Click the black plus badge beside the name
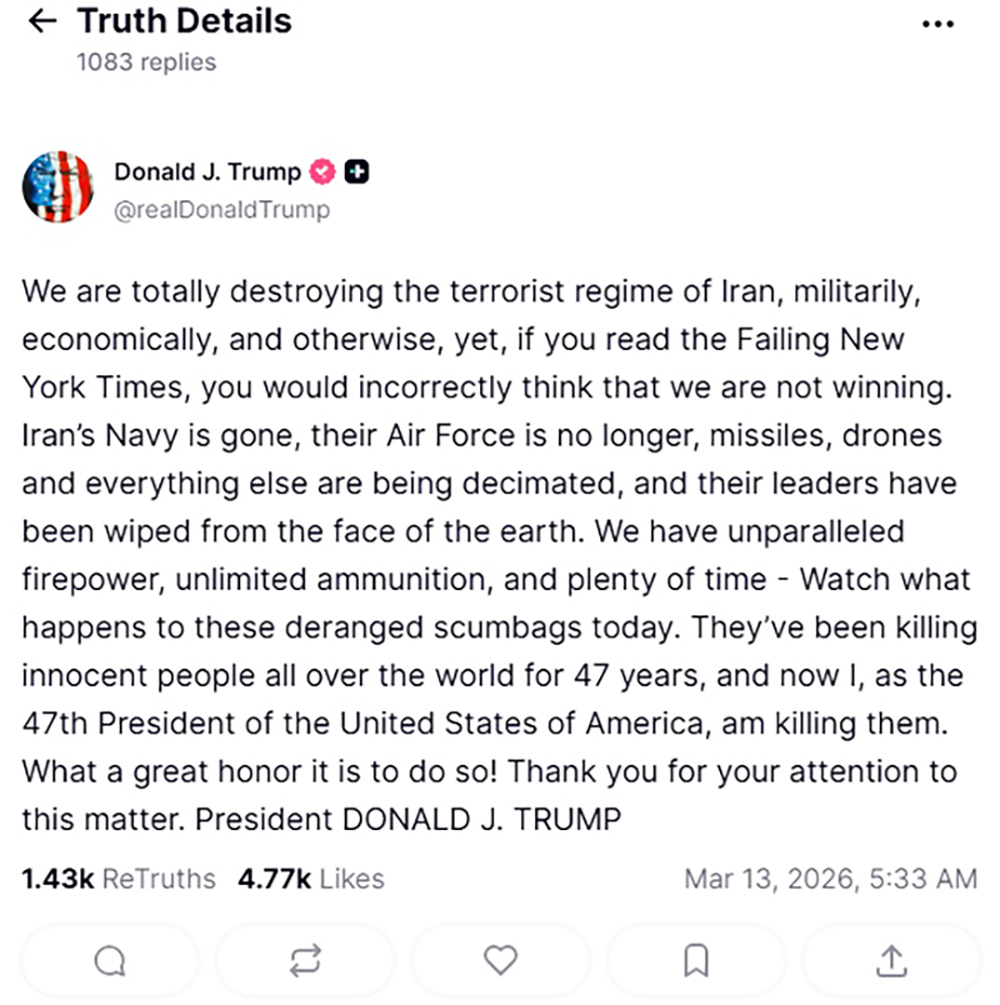The width and height of the screenshot is (1000, 1005). point(357,172)
